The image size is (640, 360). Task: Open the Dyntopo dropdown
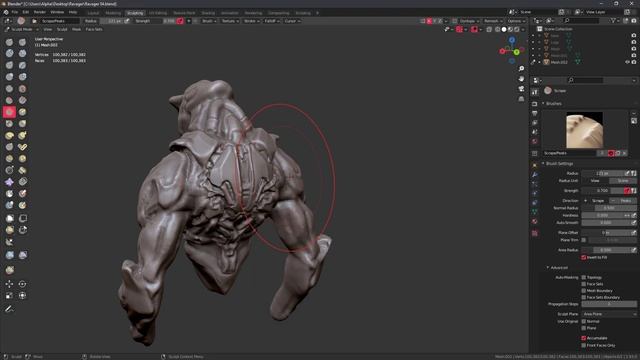pyautogui.click(x=469, y=21)
